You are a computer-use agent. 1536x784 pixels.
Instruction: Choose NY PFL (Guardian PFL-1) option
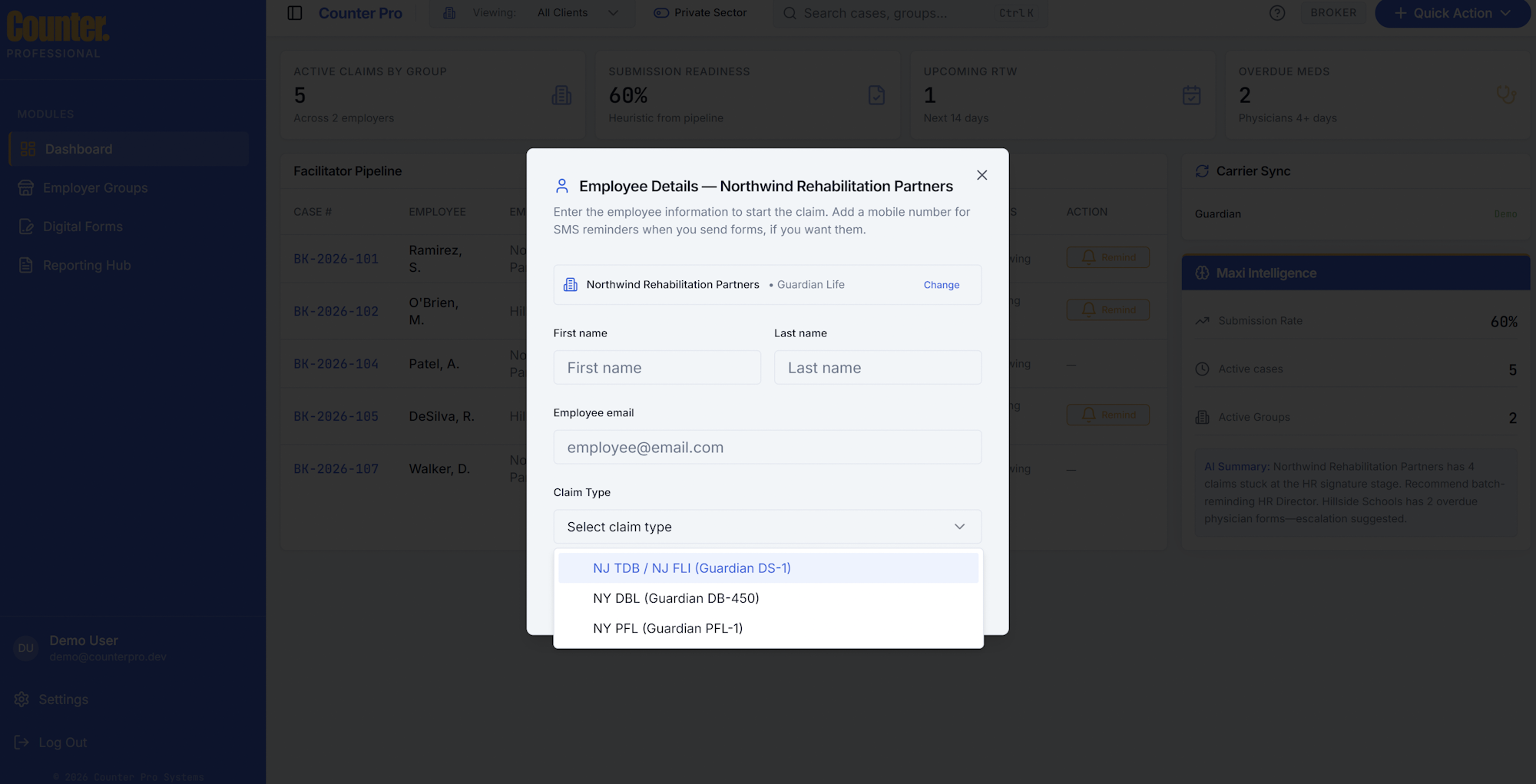[667, 628]
